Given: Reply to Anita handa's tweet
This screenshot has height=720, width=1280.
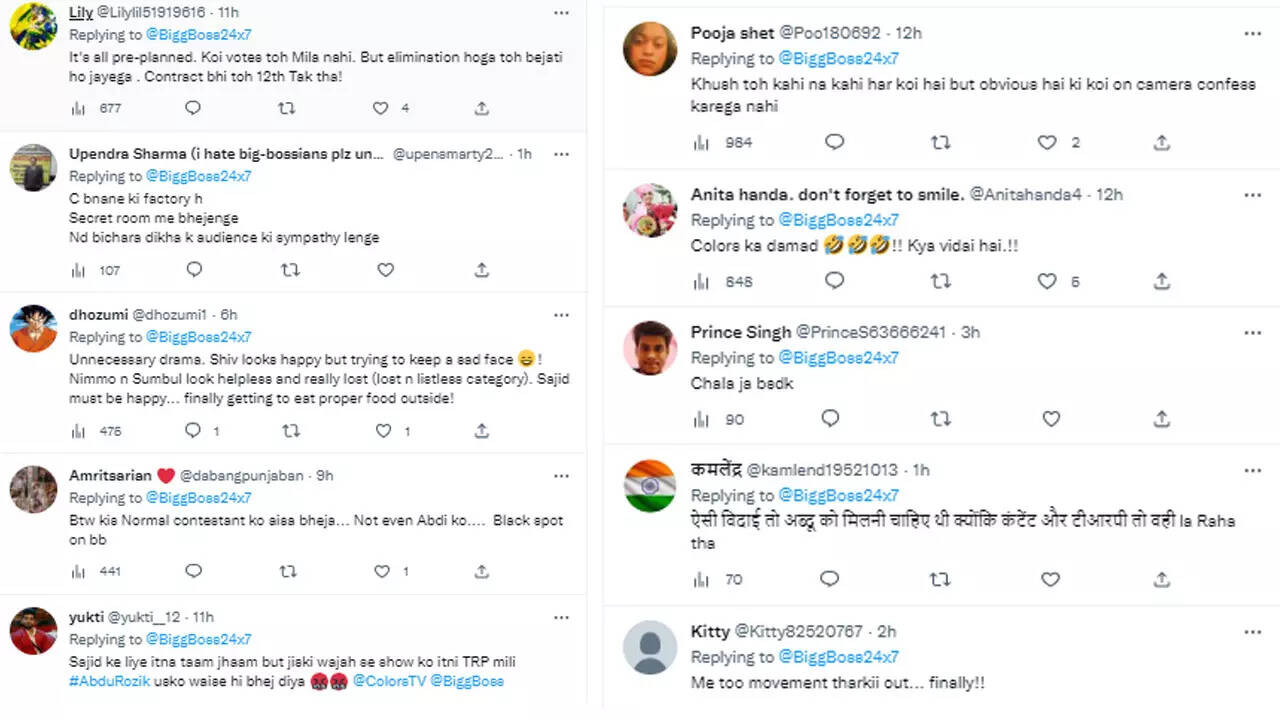Looking at the screenshot, I should tap(834, 282).
